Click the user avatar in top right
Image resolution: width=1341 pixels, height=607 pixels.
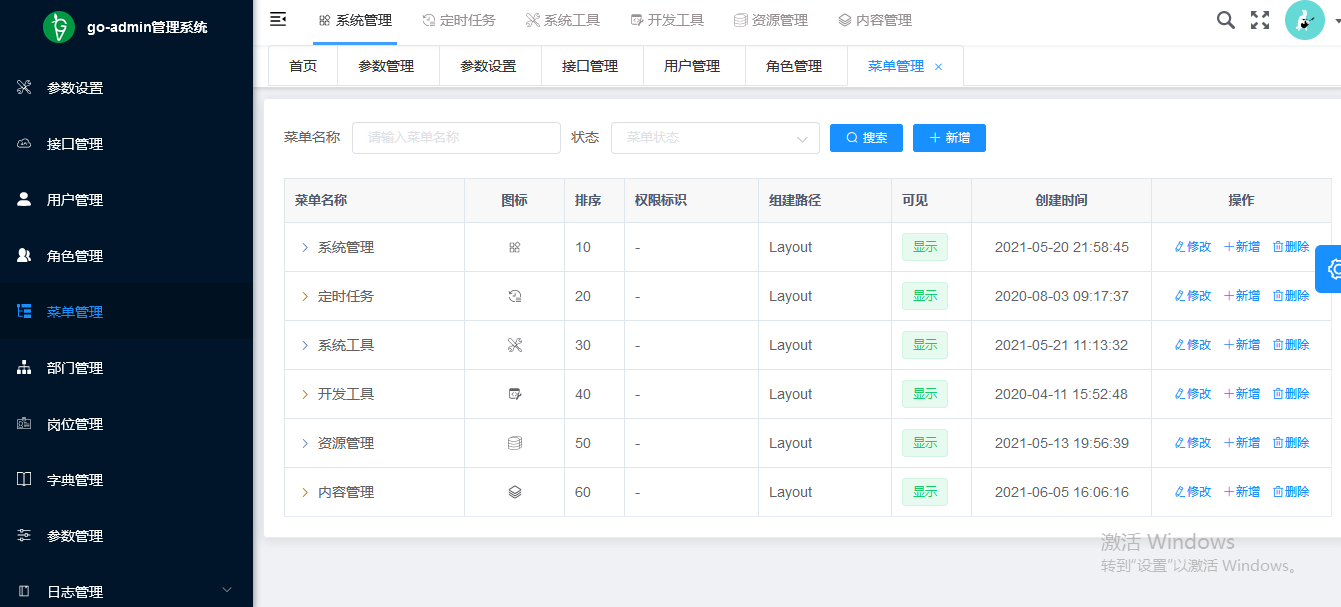coord(1304,20)
